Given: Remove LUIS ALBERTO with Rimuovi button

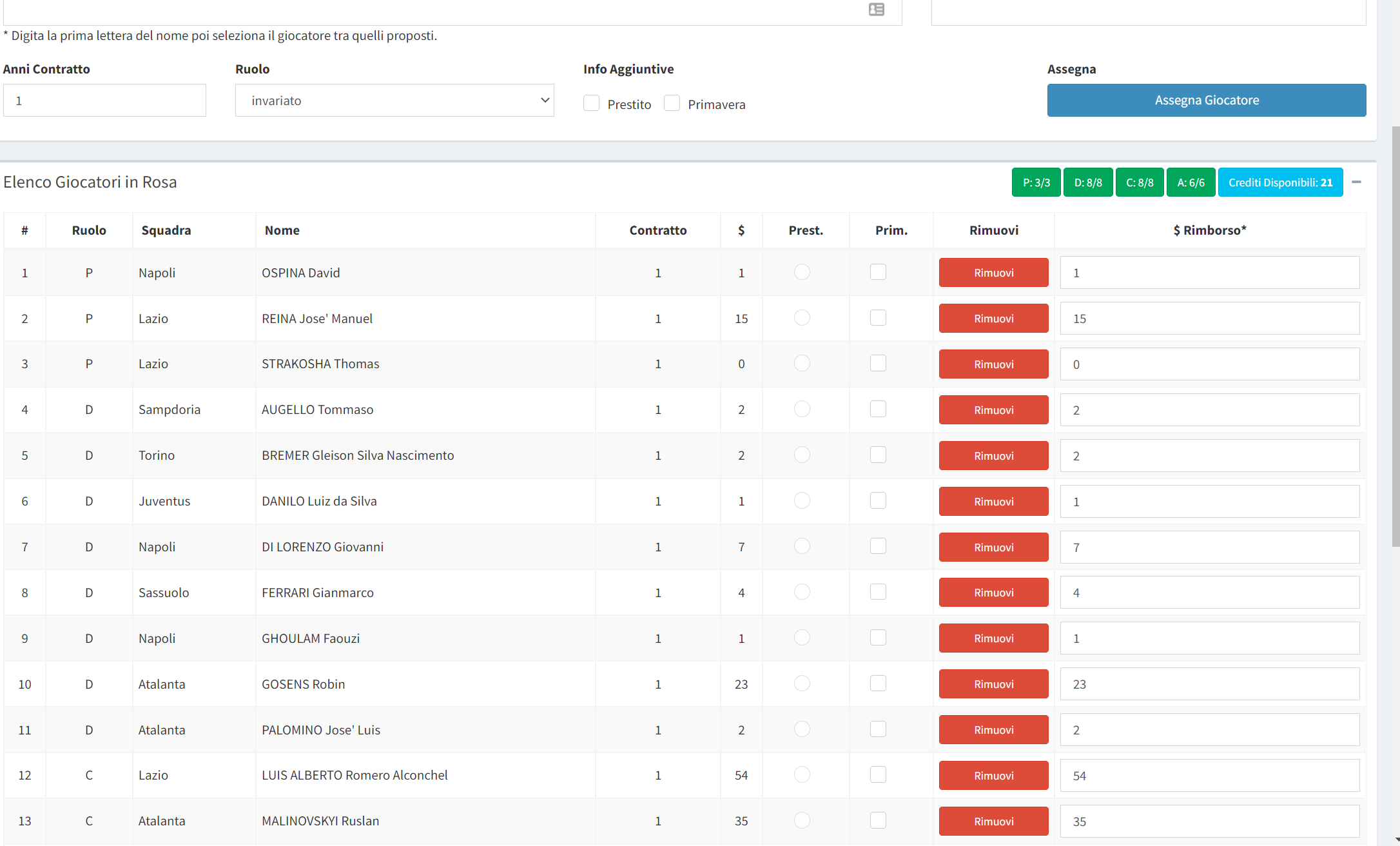Looking at the screenshot, I should pos(993,776).
